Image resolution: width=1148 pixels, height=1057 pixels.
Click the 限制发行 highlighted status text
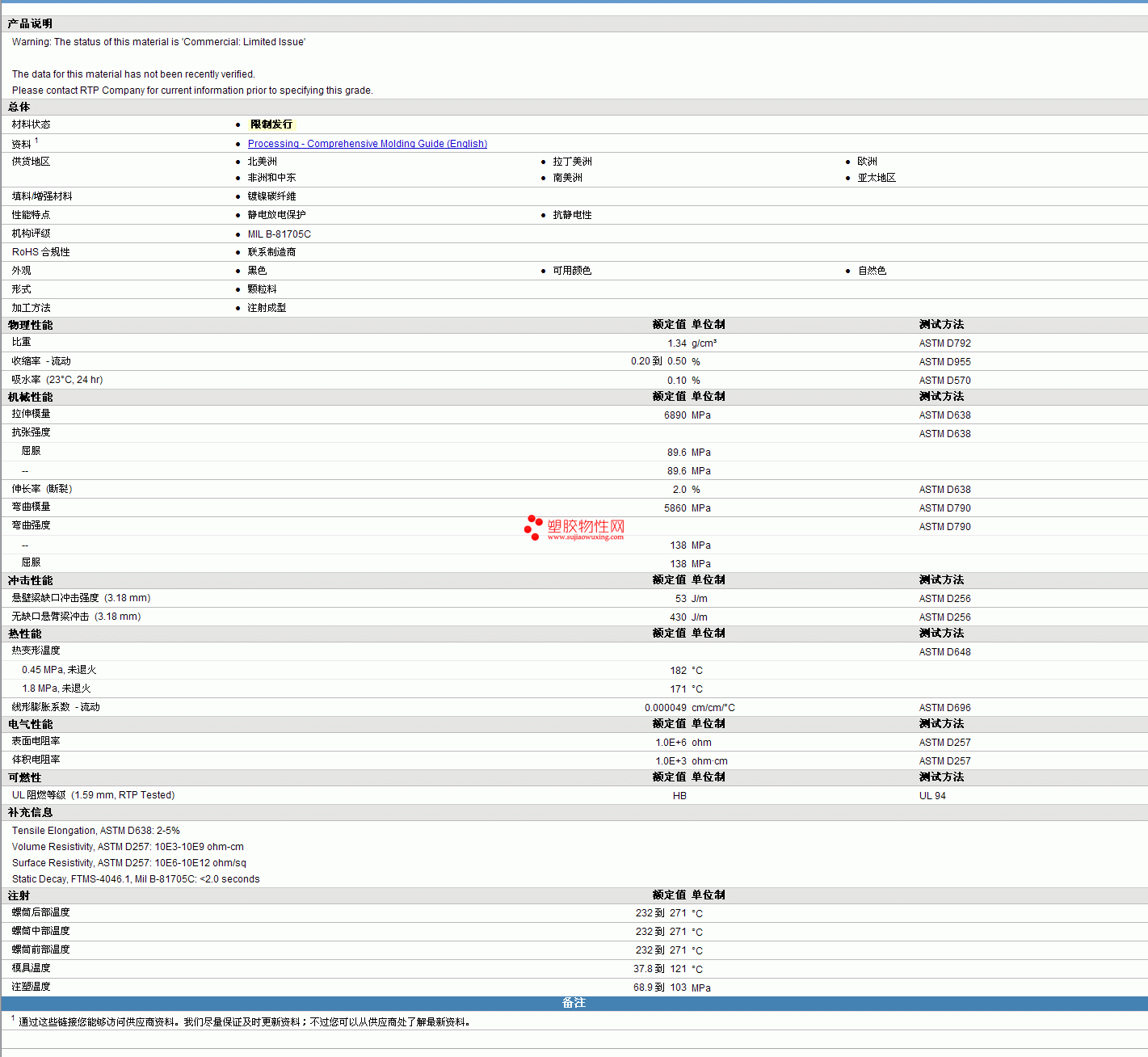[x=271, y=124]
